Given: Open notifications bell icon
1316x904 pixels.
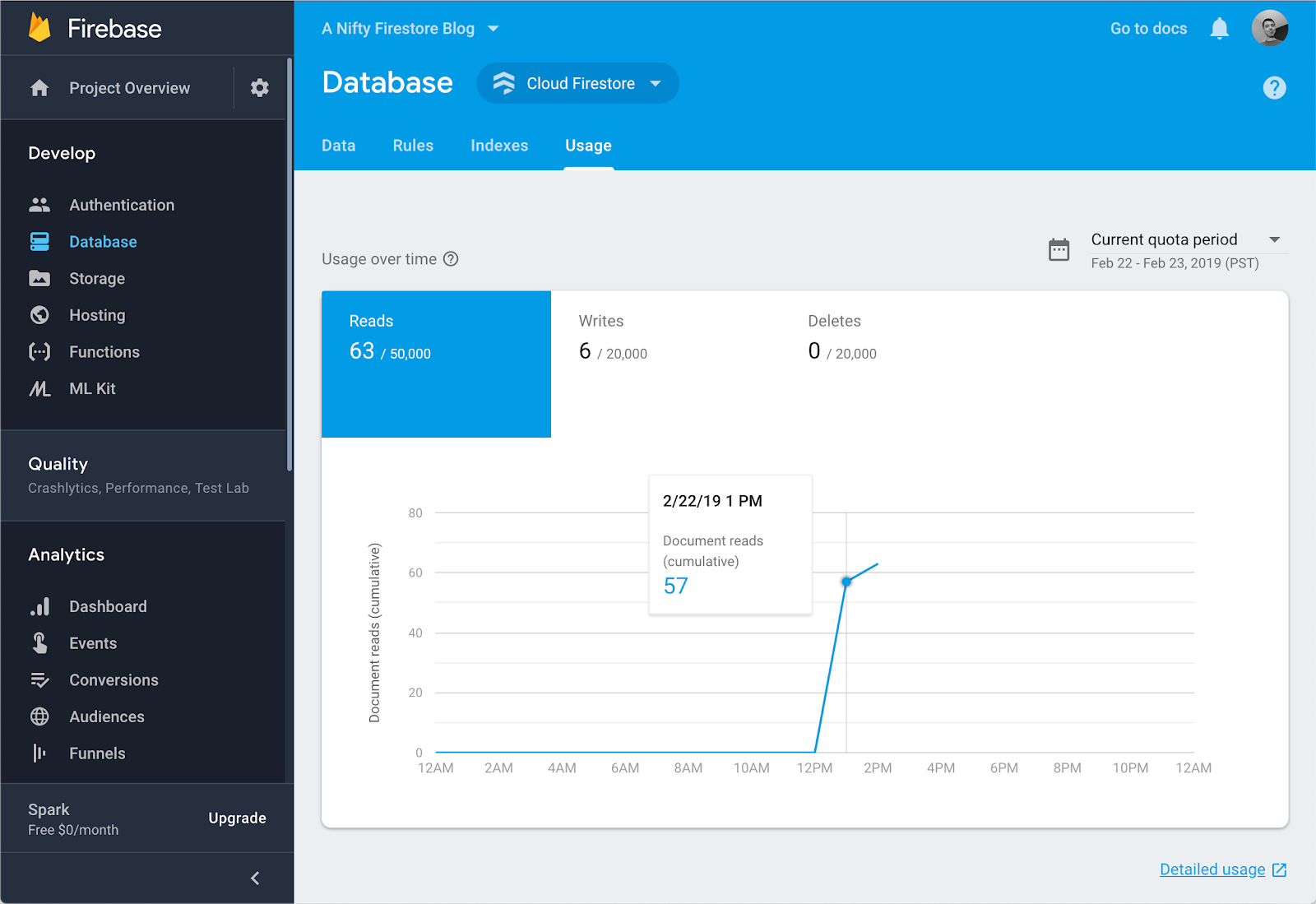Looking at the screenshot, I should 1220,29.
